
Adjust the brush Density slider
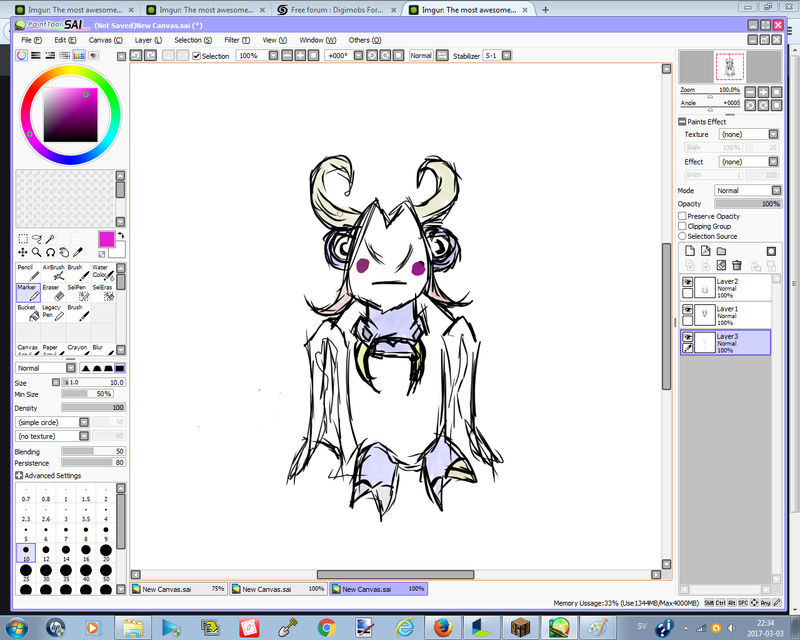coord(93,407)
